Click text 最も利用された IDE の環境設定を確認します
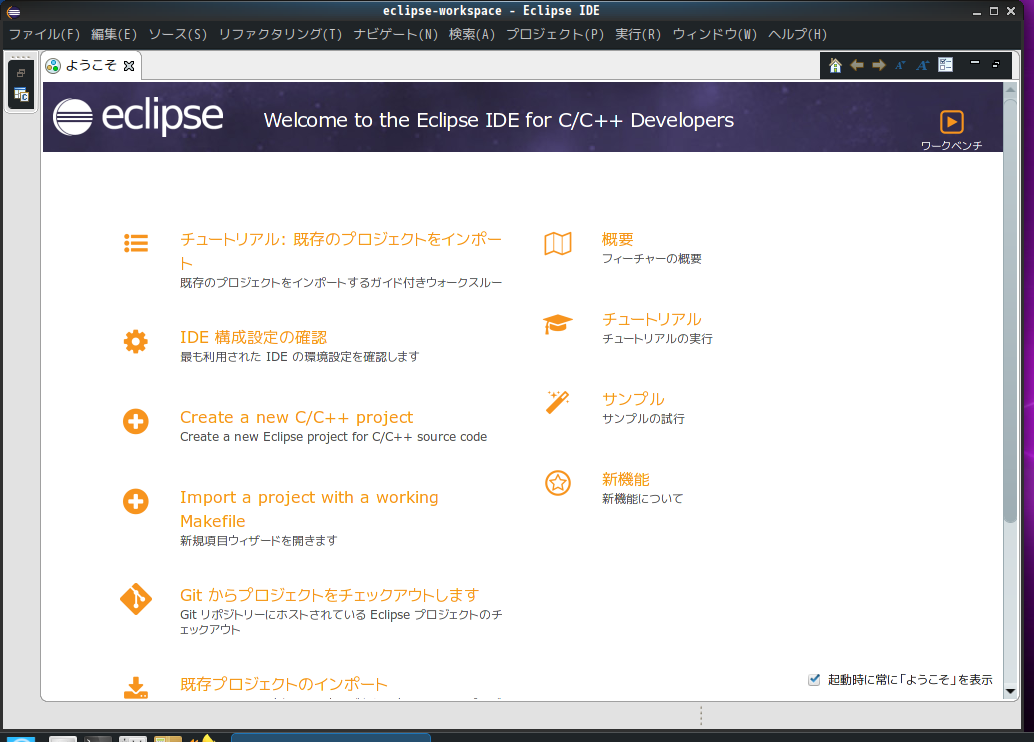The image size is (1034, 742). (299, 356)
